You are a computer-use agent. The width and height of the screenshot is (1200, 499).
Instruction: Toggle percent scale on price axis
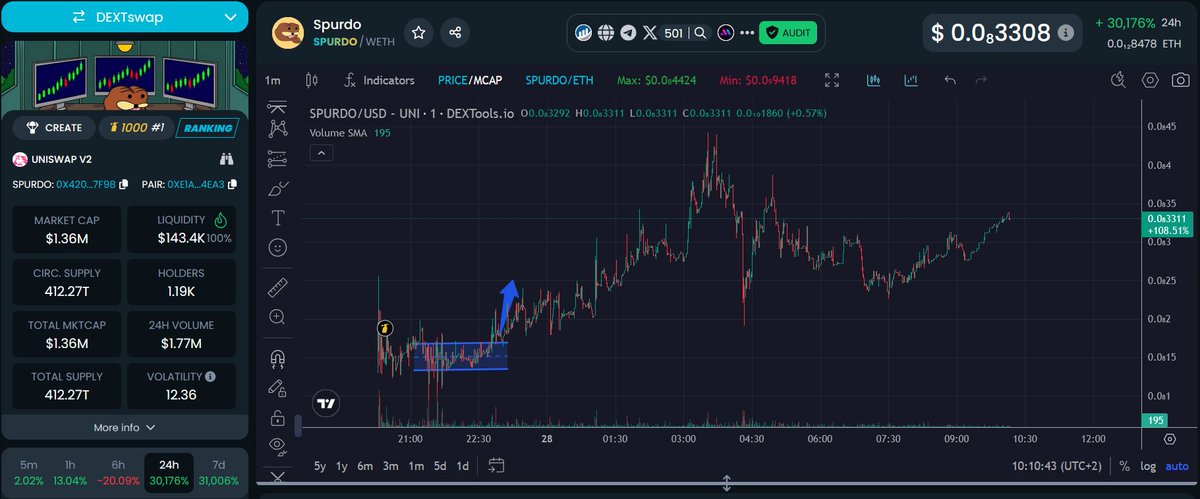[1125, 466]
